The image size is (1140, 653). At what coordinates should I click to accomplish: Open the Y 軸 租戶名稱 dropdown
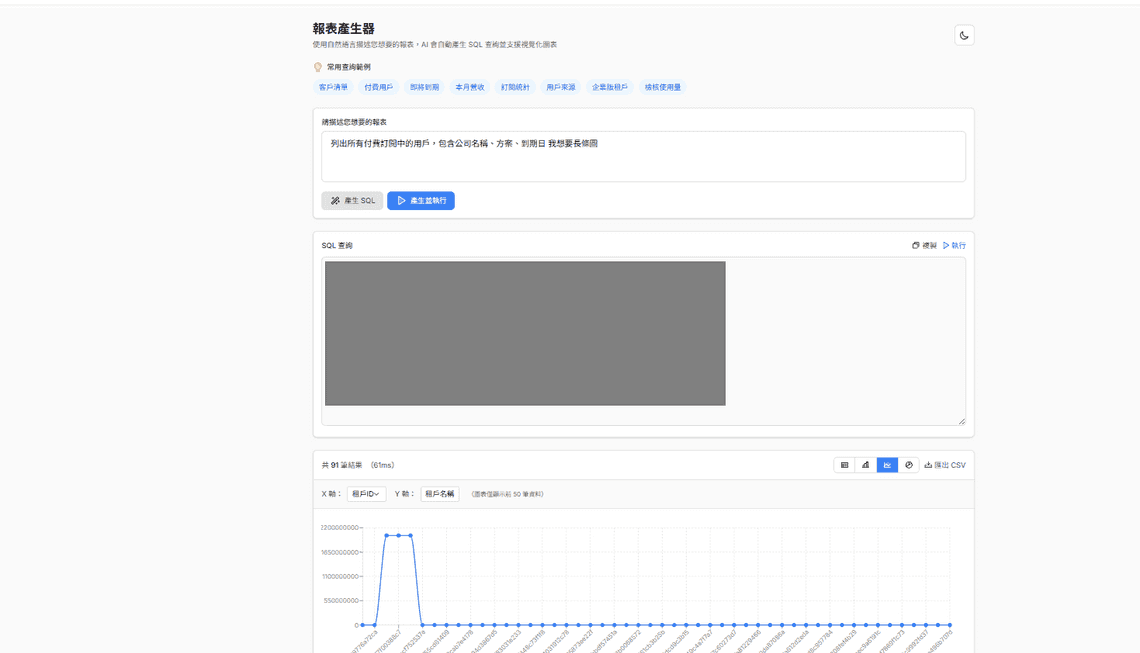point(439,494)
